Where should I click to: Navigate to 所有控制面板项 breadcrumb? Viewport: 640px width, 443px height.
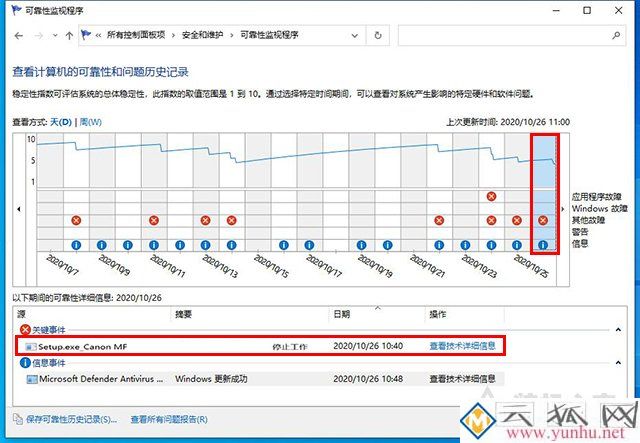point(136,35)
